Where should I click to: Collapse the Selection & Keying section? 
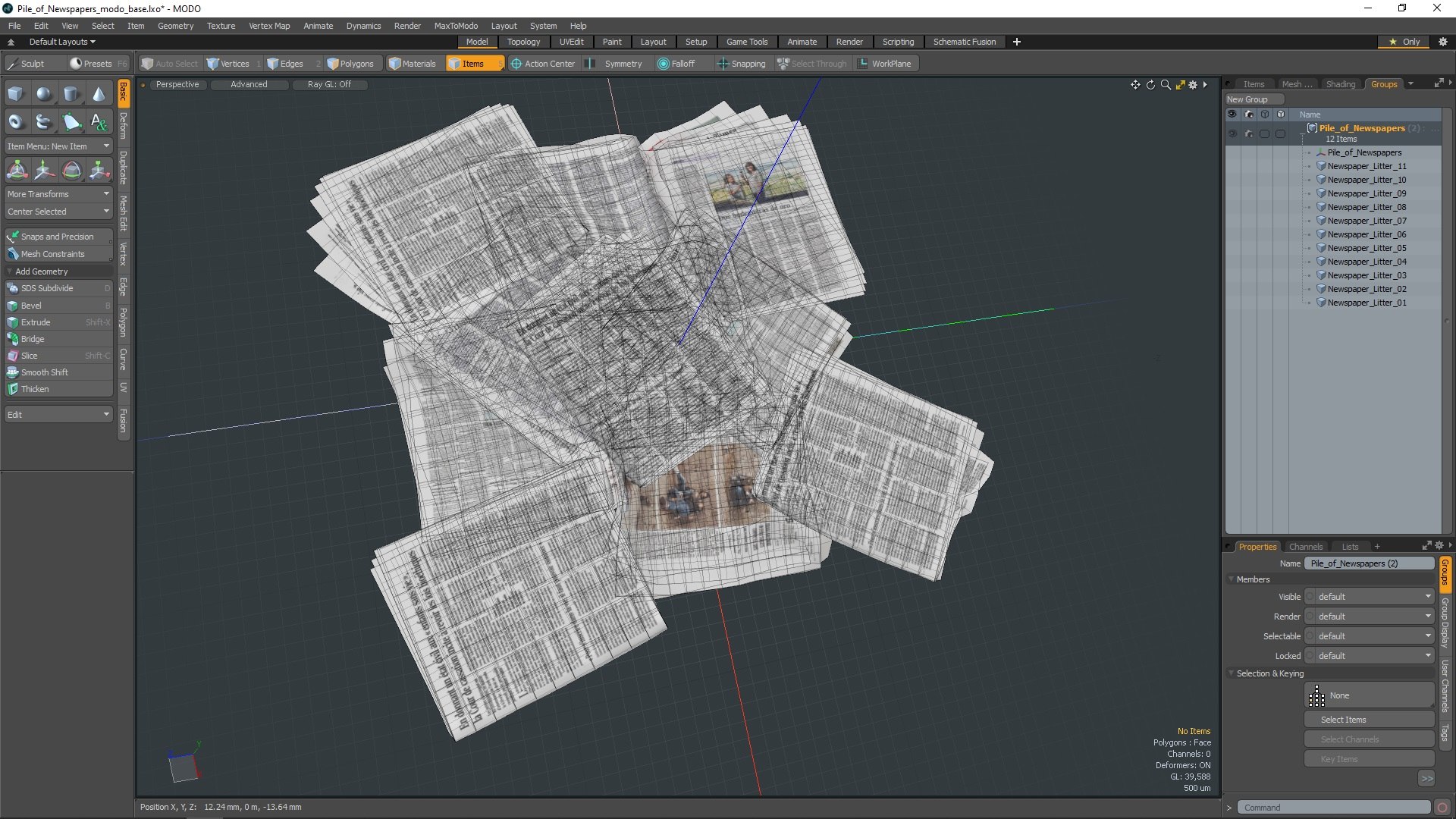point(1270,673)
